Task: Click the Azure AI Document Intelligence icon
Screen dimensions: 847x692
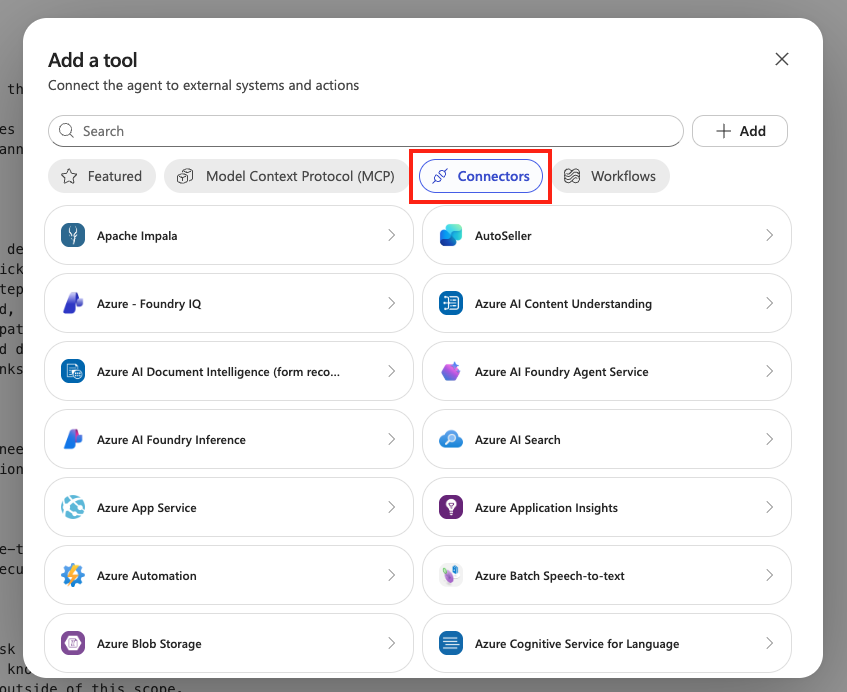Action: coord(73,372)
